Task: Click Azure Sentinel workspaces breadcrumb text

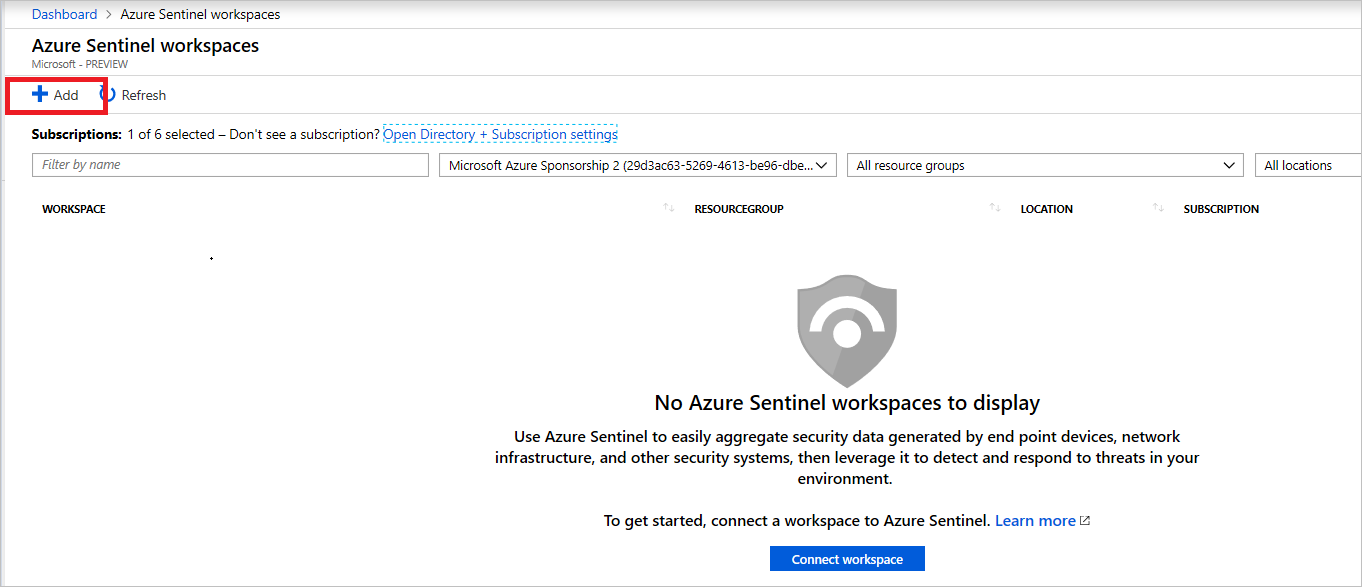Action: 200,14
